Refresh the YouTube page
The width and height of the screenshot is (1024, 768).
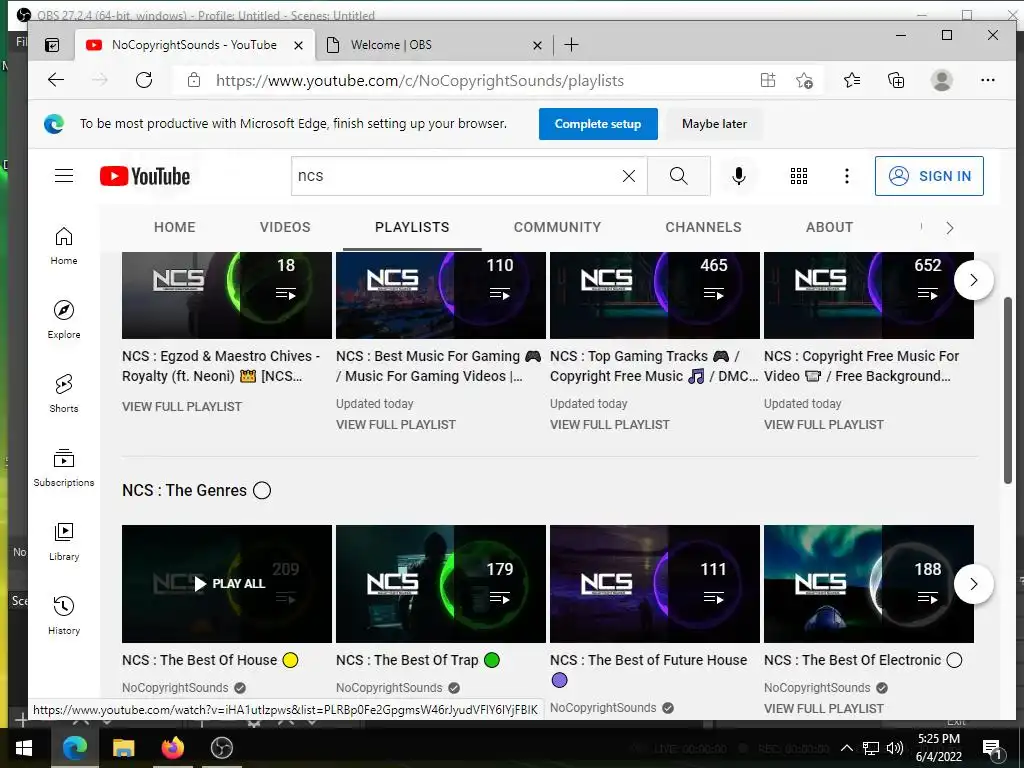click(x=144, y=80)
